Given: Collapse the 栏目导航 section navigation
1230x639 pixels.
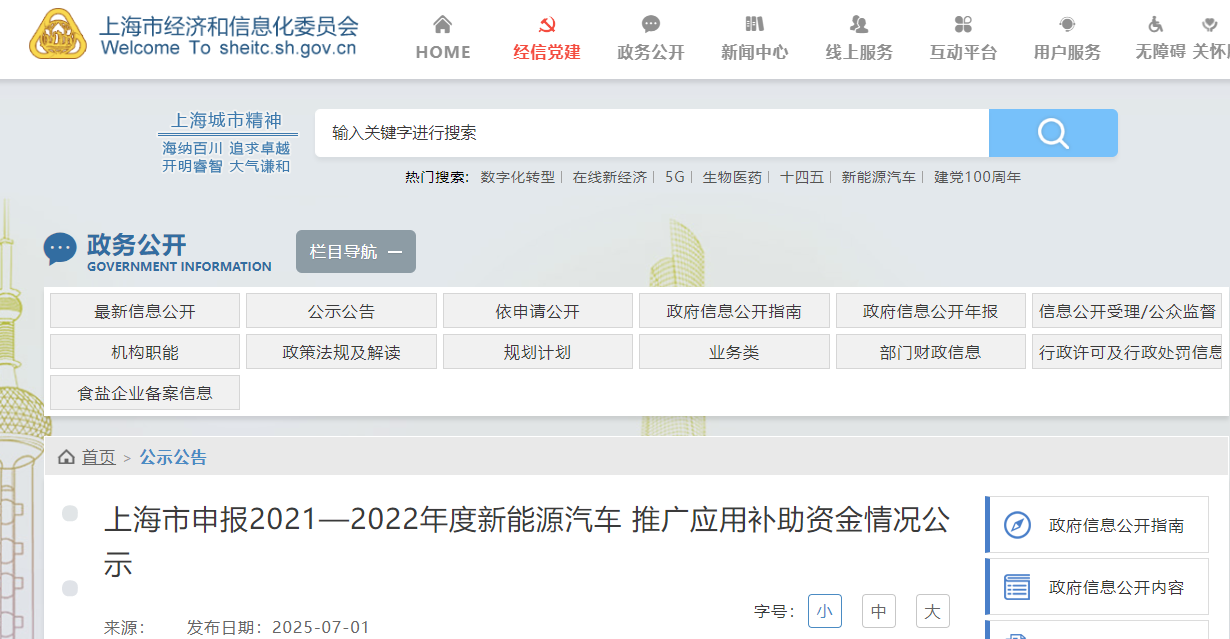Looking at the screenshot, I should click(355, 252).
